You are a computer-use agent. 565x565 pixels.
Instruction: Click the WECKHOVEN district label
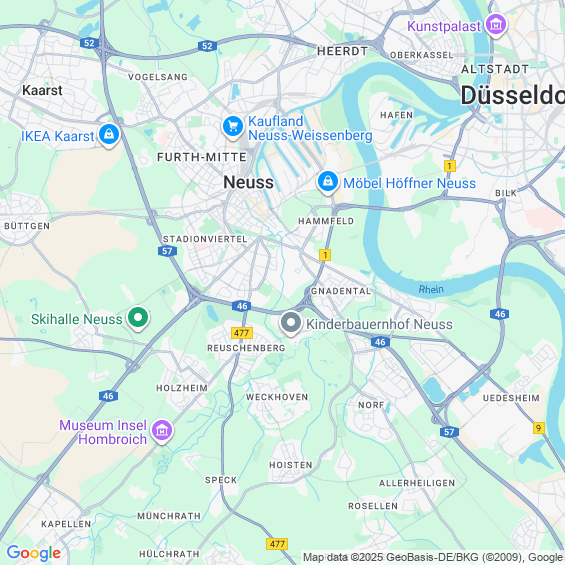tap(277, 397)
